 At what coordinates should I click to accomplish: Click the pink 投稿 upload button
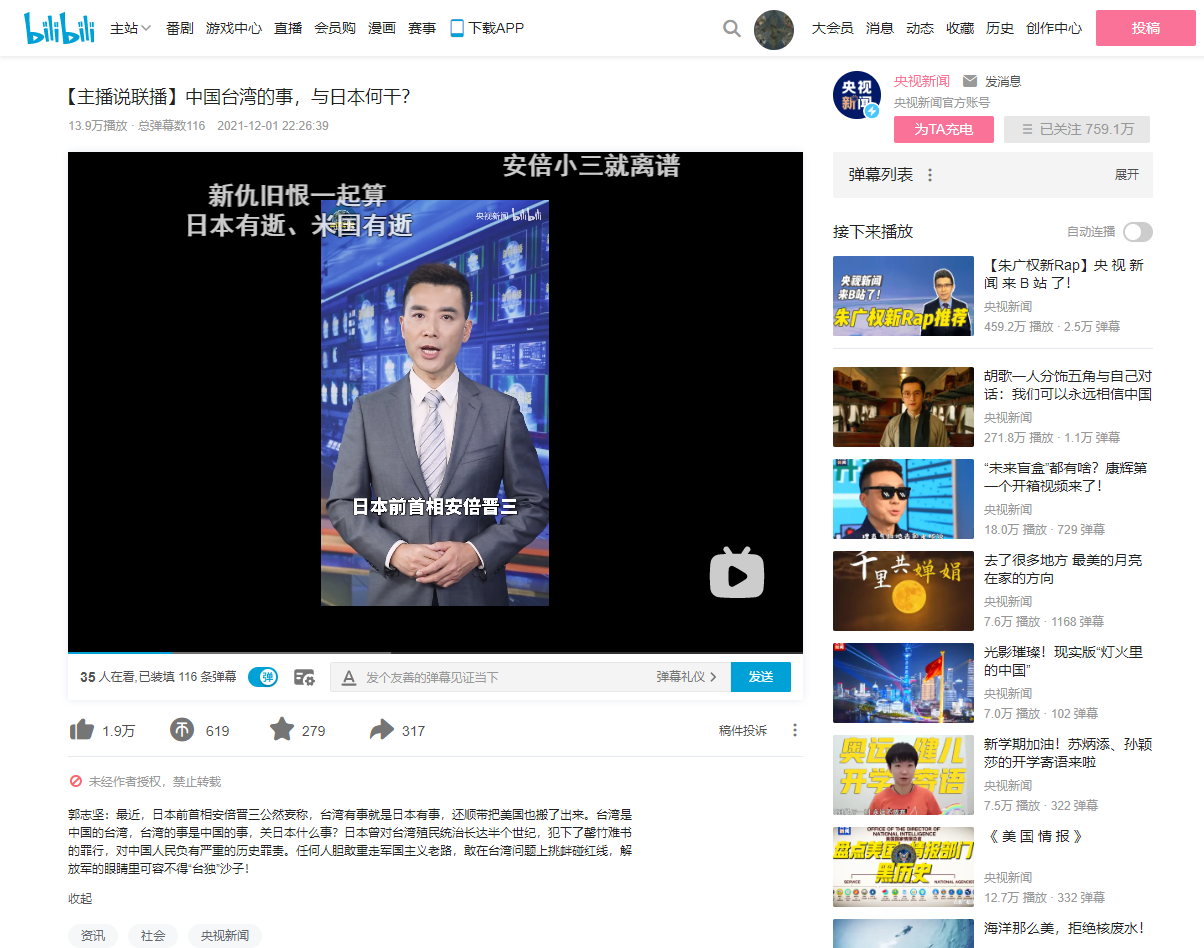tap(1145, 28)
